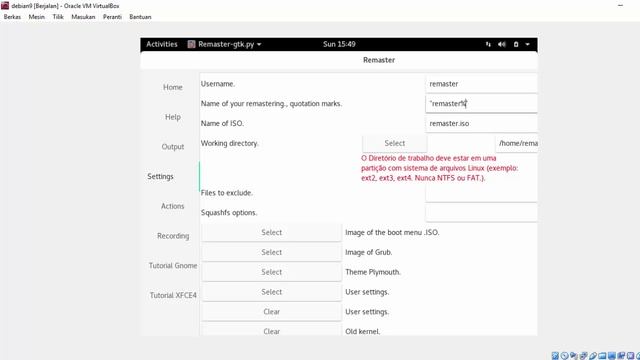This screenshot has height=360, width=640.
Task: Click the Remaster window title
Action: tap(379, 60)
